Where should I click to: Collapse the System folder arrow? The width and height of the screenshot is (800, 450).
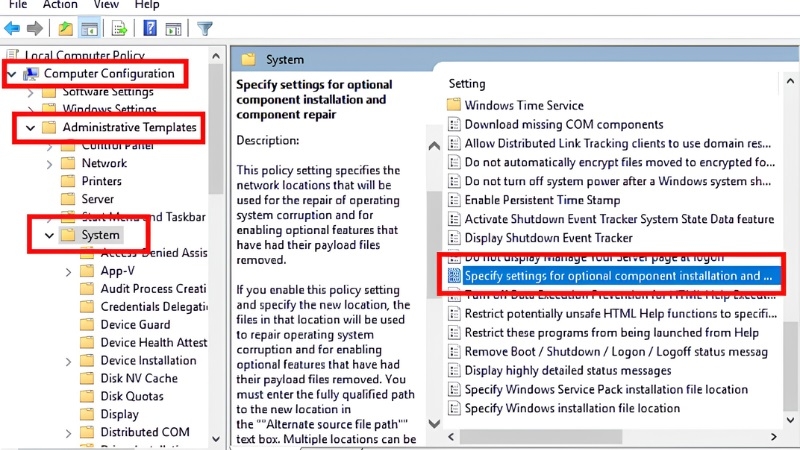[49, 236]
